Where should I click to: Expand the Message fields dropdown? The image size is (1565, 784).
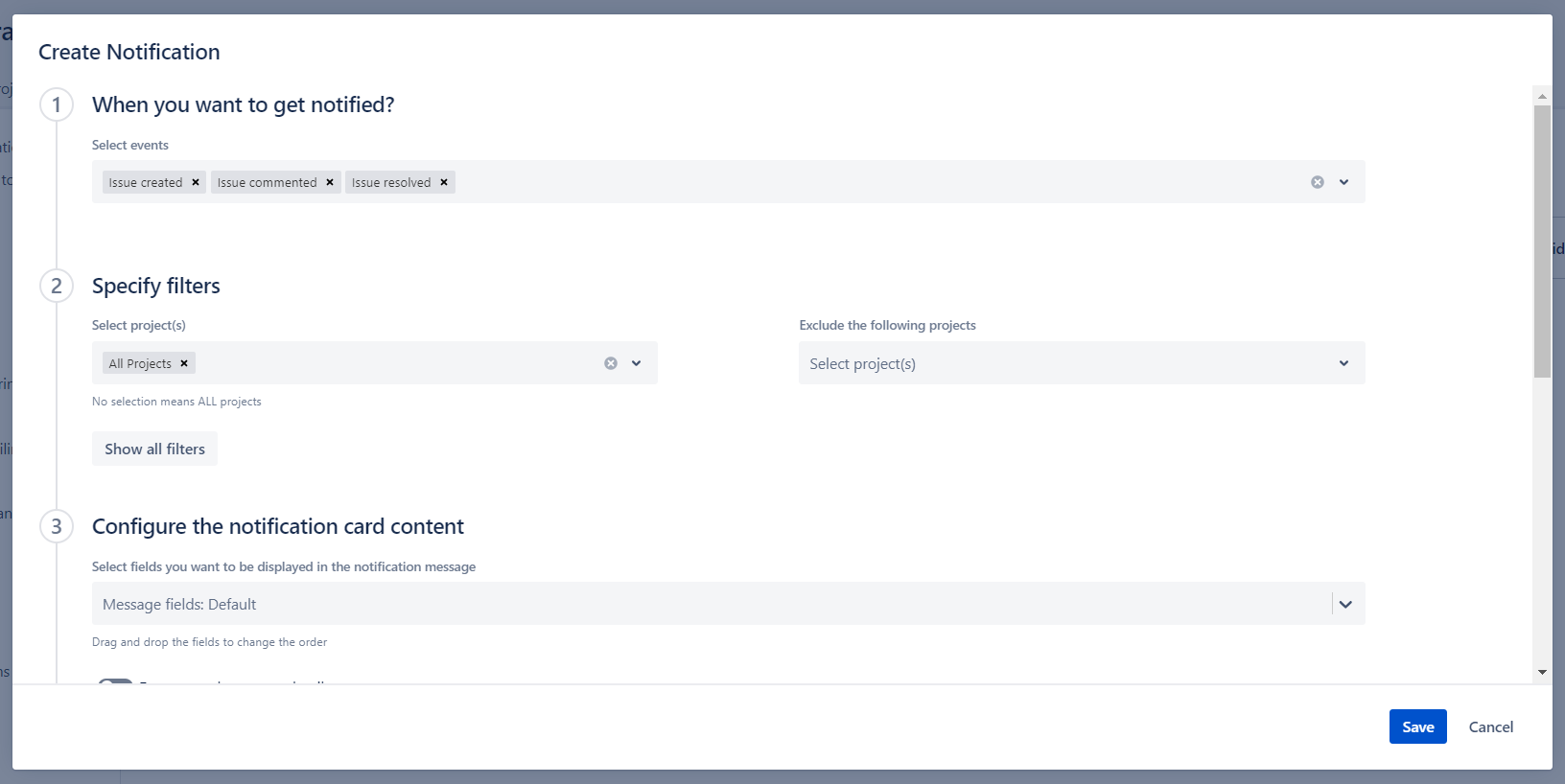[x=1345, y=604]
